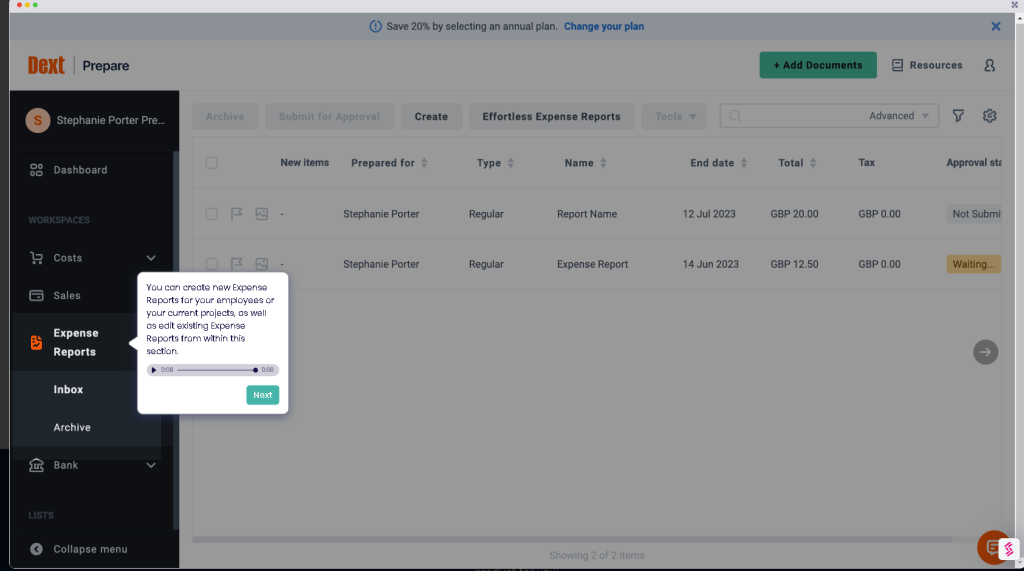
Task: Click the Costs shopping cart icon
Action: click(x=36, y=257)
